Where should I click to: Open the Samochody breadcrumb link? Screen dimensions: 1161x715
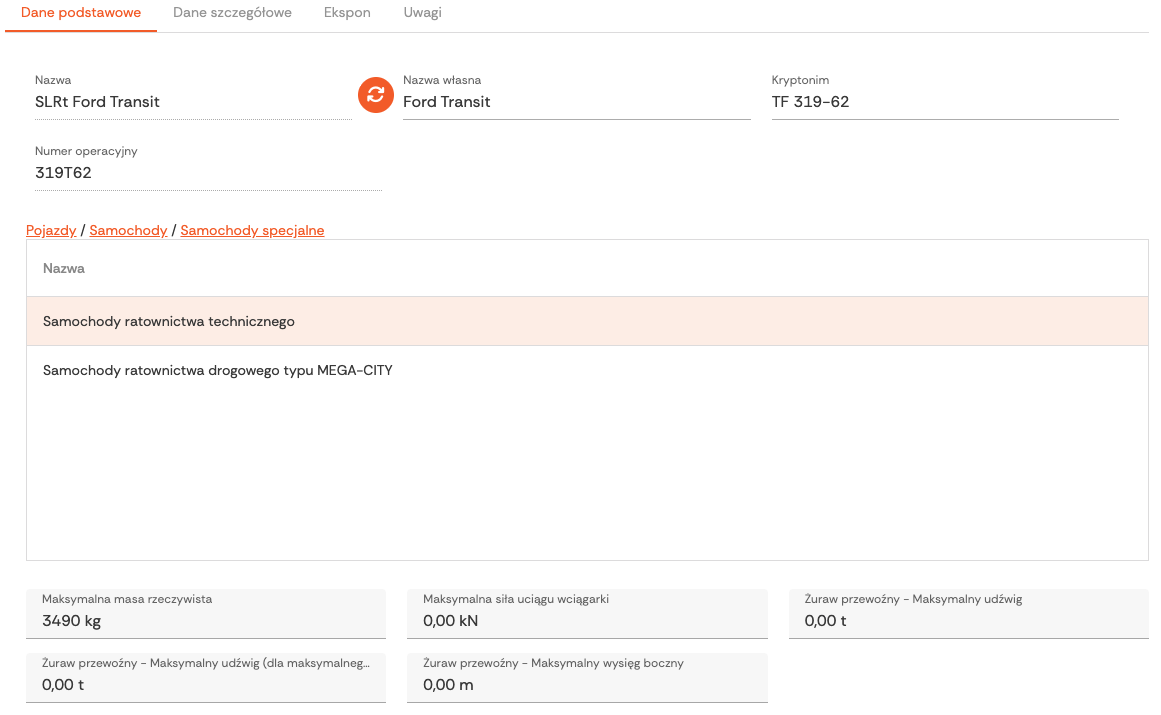coord(128,230)
